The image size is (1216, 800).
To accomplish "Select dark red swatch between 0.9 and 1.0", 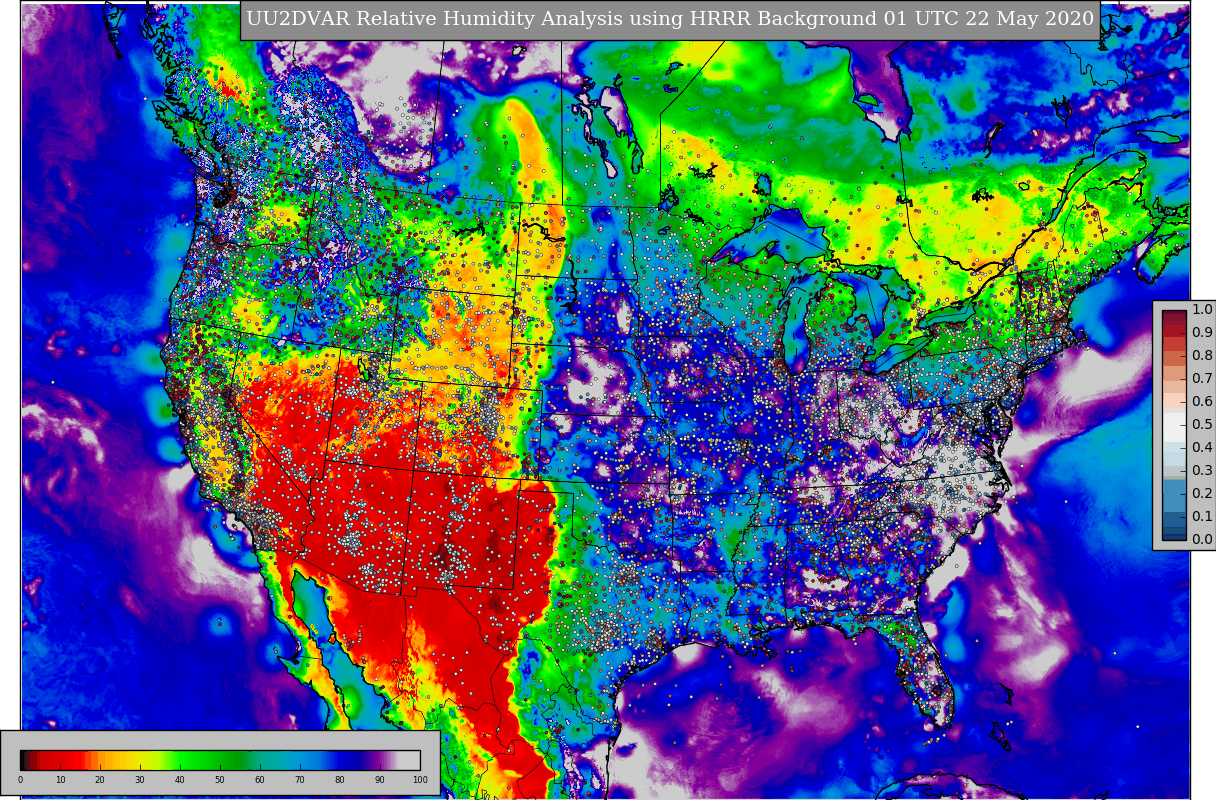I will (1174, 316).
